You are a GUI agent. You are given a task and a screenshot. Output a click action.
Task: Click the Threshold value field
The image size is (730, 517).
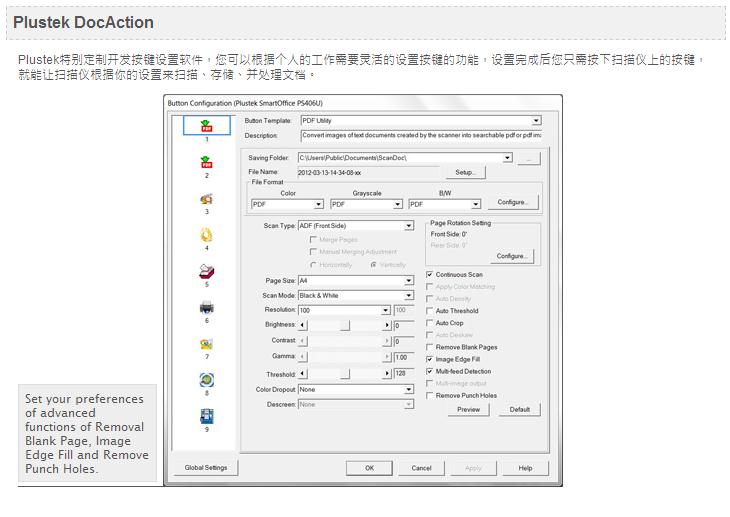[x=404, y=374]
